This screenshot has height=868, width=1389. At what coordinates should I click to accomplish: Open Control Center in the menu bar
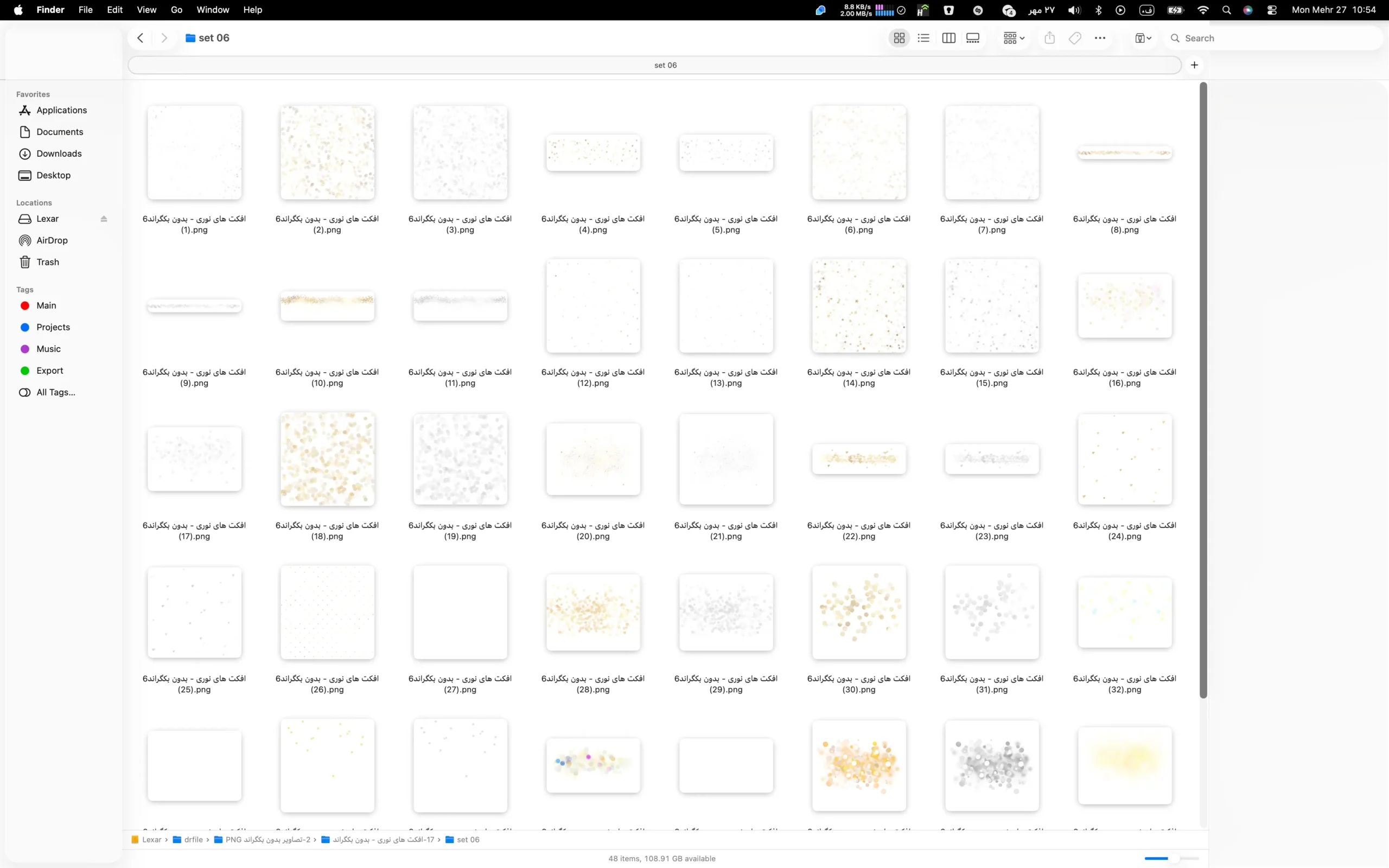tap(1272, 10)
